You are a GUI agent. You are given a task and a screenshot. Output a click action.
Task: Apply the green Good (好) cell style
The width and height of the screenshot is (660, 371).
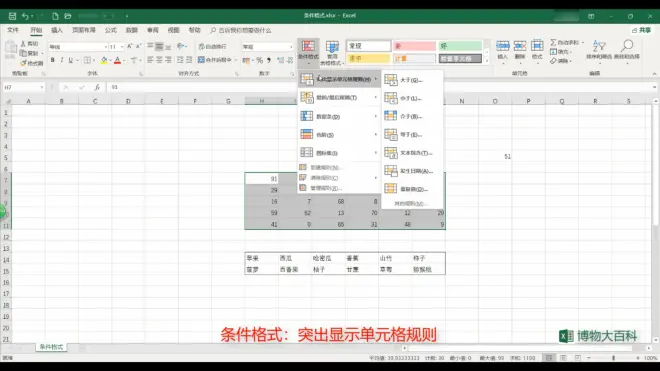tap(460, 46)
